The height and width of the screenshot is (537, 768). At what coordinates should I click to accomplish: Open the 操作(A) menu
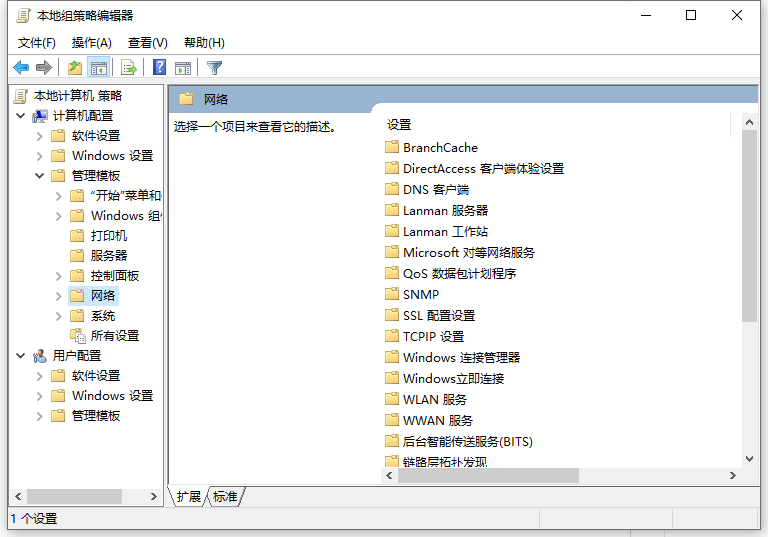tap(91, 42)
